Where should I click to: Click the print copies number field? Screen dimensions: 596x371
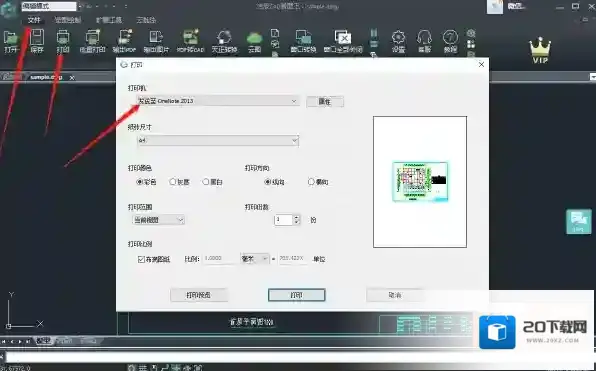(283, 220)
